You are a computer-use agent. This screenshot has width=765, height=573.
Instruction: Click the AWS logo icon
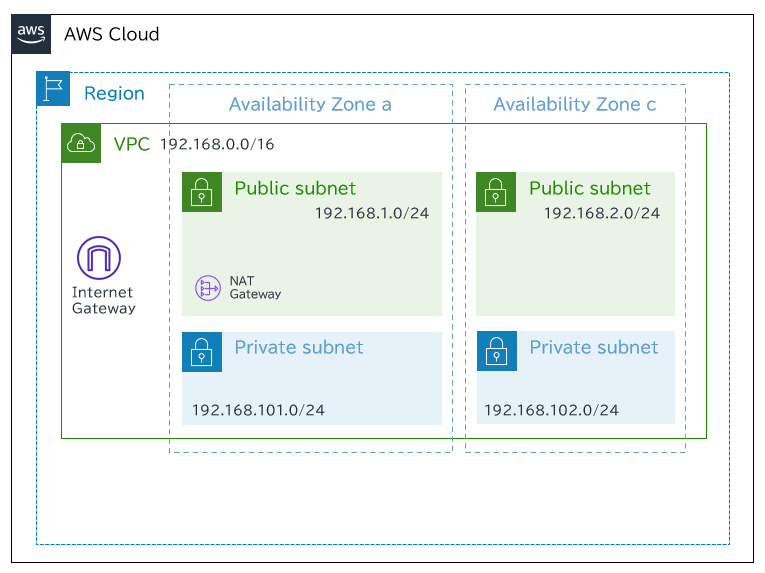click(x=31, y=34)
